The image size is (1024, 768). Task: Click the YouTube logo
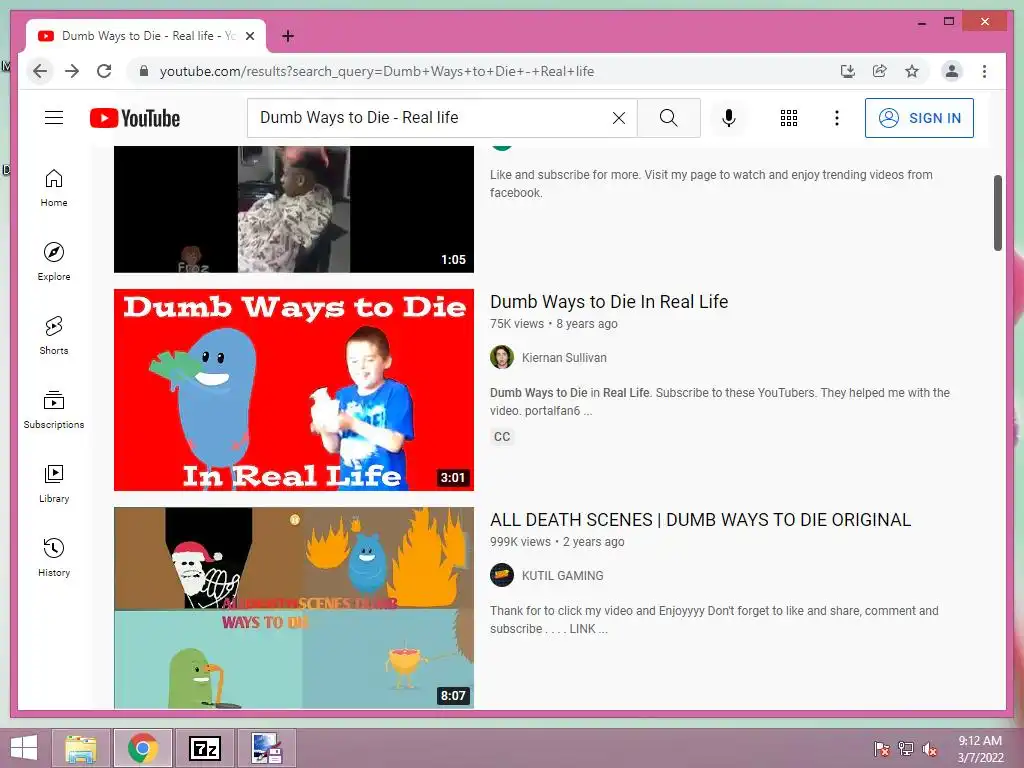[135, 118]
